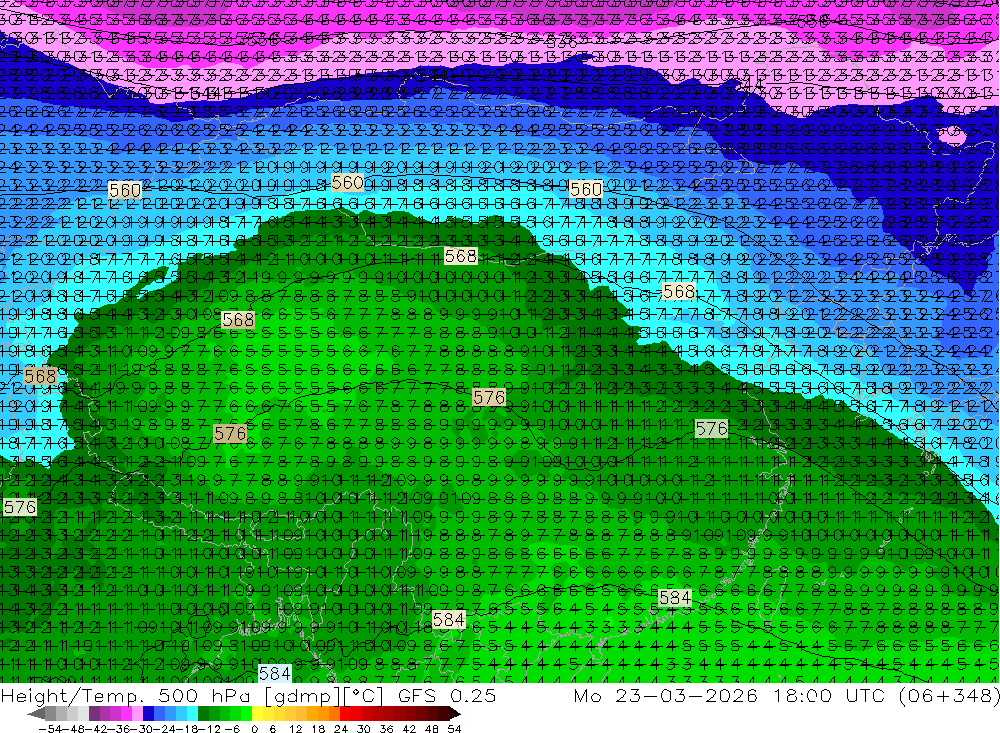Click the rightmost 560 contour label
The height and width of the screenshot is (733, 1000).
(x=585, y=189)
